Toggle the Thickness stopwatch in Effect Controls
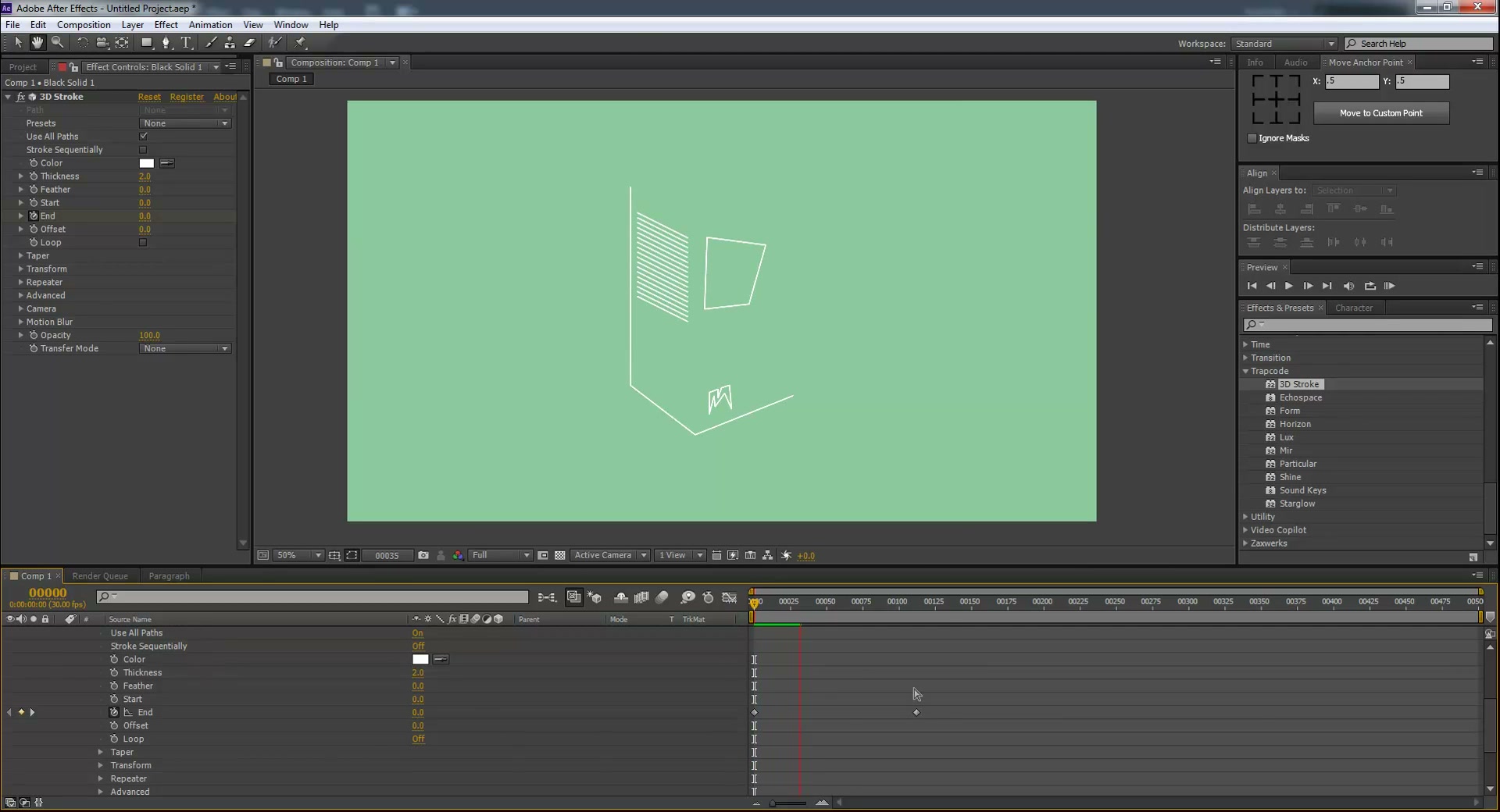The image size is (1500, 812). click(34, 176)
